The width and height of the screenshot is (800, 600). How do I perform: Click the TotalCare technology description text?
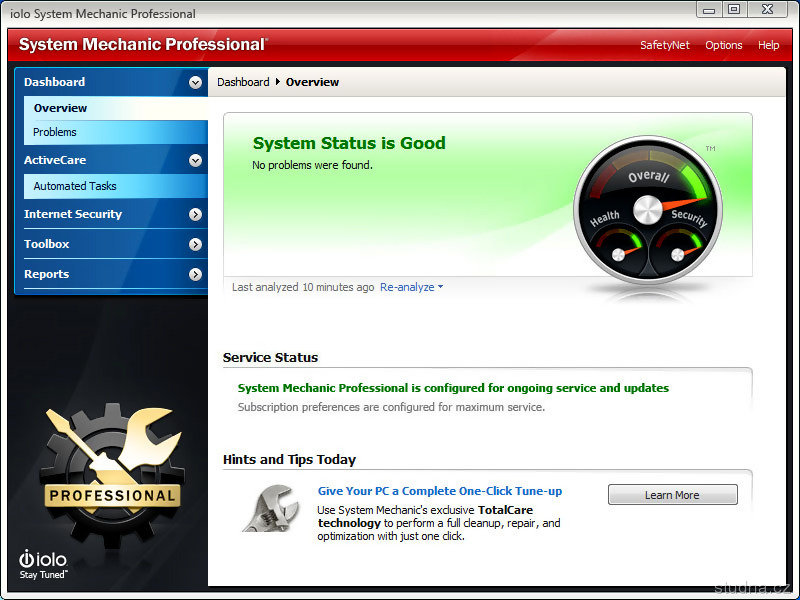(x=439, y=523)
